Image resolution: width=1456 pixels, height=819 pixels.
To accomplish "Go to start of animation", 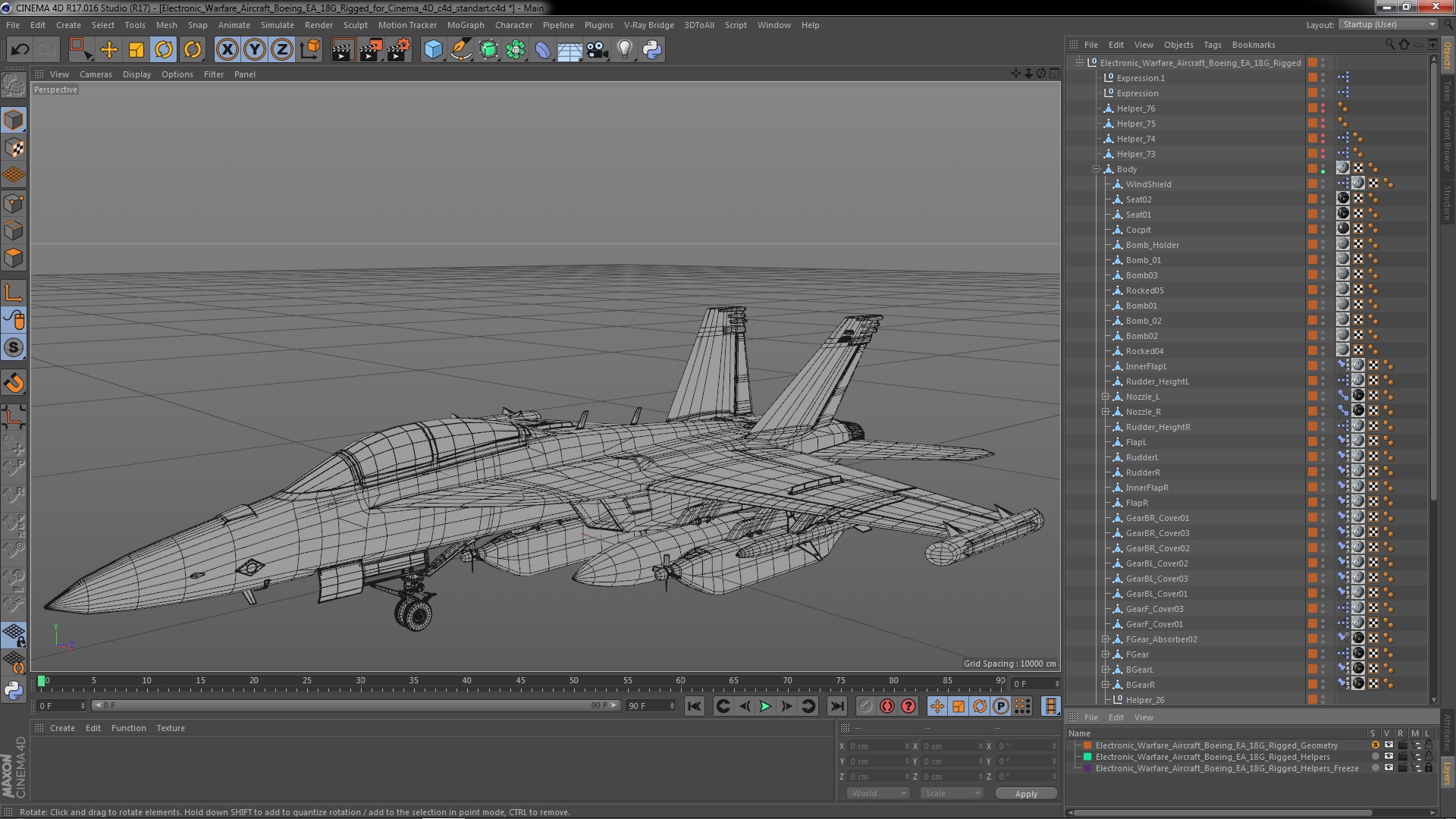I will [694, 706].
